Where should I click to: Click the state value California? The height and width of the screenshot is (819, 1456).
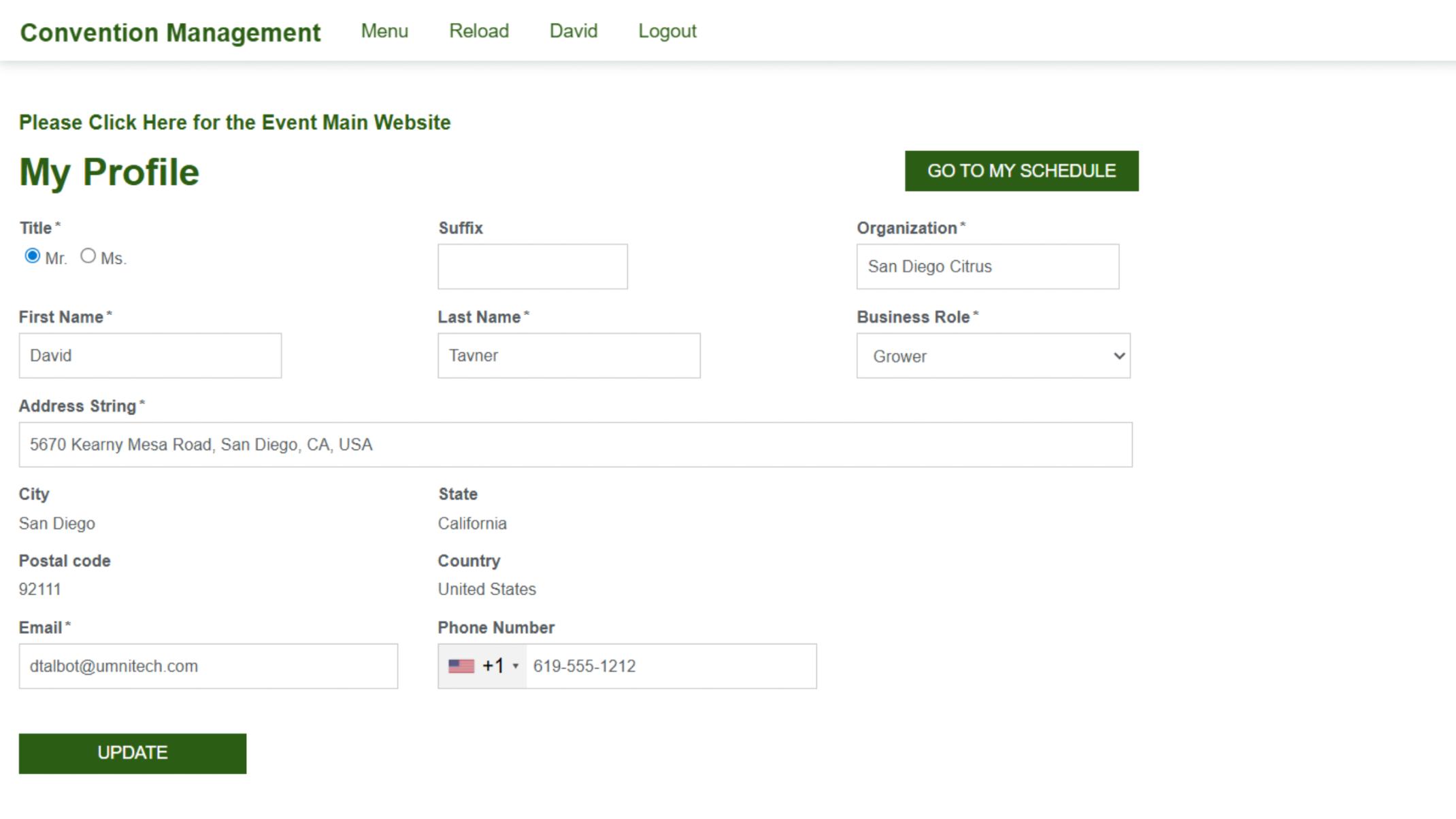(x=472, y=524)
